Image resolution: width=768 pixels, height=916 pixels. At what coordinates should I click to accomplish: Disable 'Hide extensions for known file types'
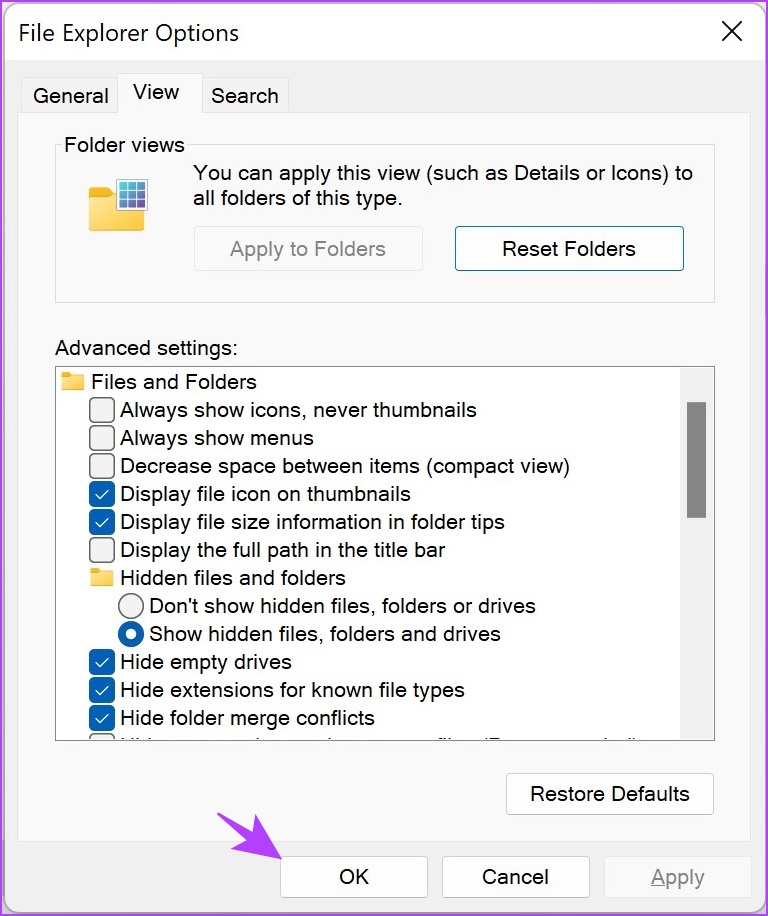tap(101, 690)
